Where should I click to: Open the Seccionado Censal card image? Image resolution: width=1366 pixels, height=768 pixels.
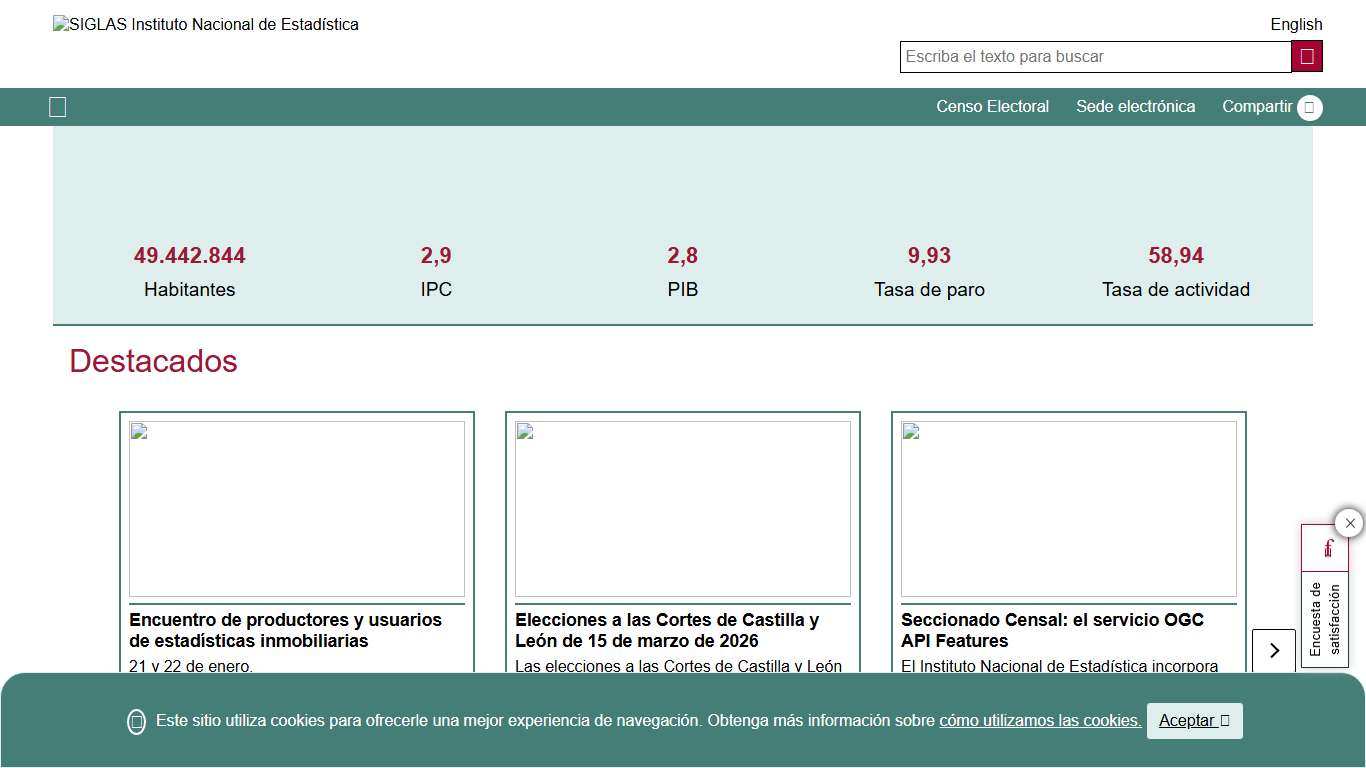(x=1068, y=509)
